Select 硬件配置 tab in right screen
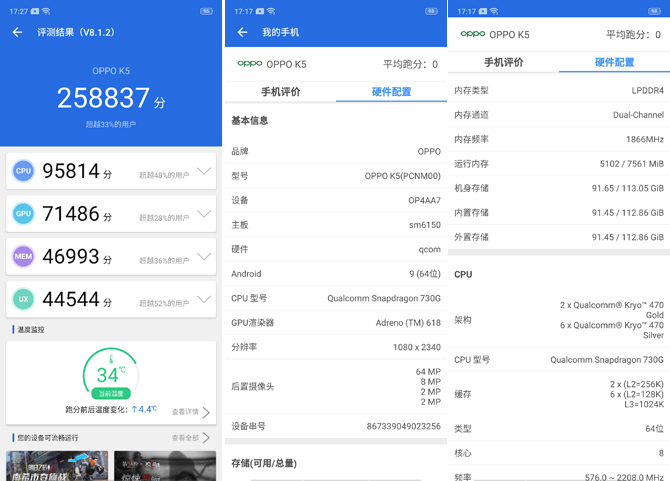The width and height of the screenshot is (670, 481). 614,62
